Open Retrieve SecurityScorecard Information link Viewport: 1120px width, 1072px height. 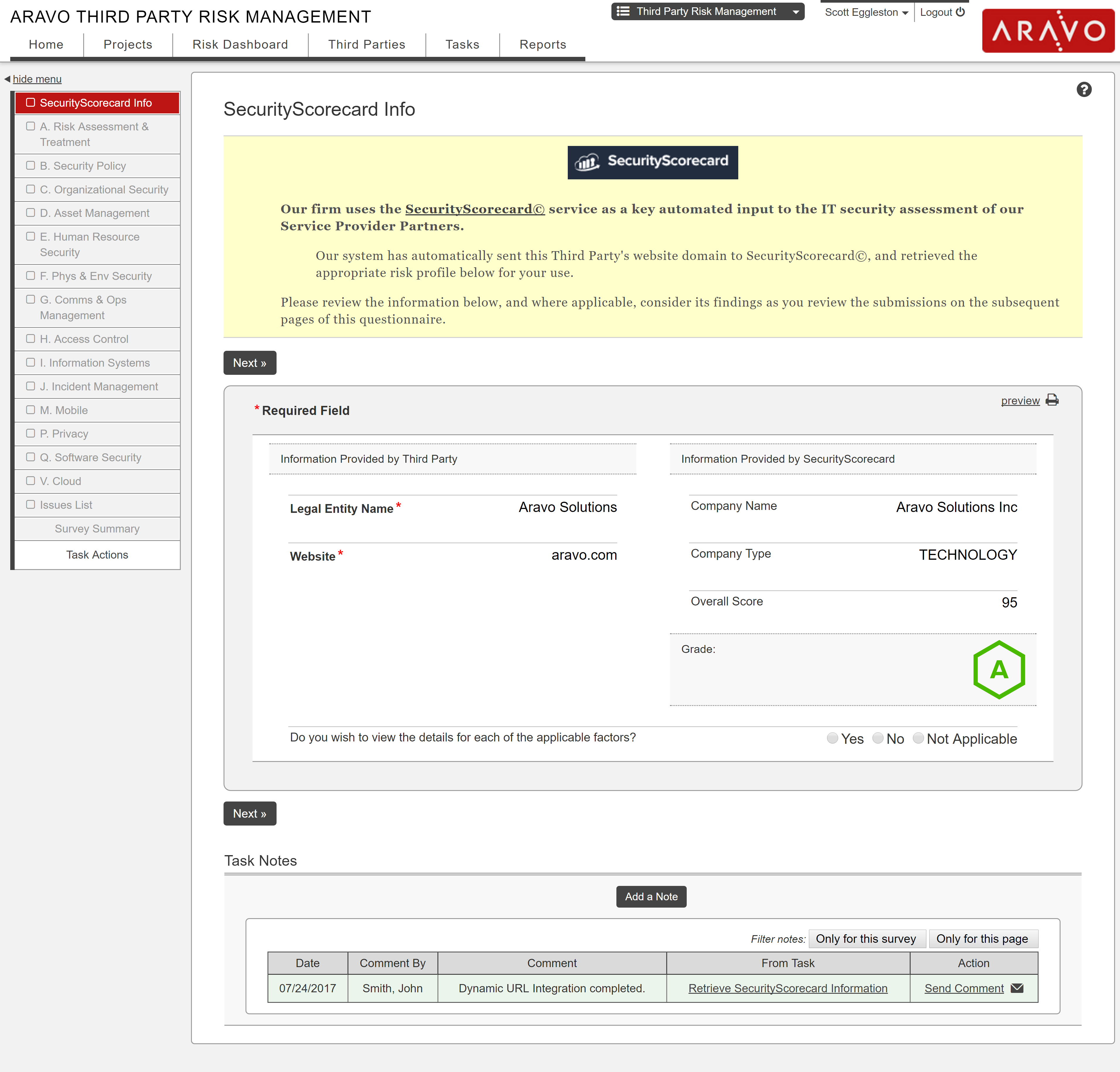tap(787, 988)
